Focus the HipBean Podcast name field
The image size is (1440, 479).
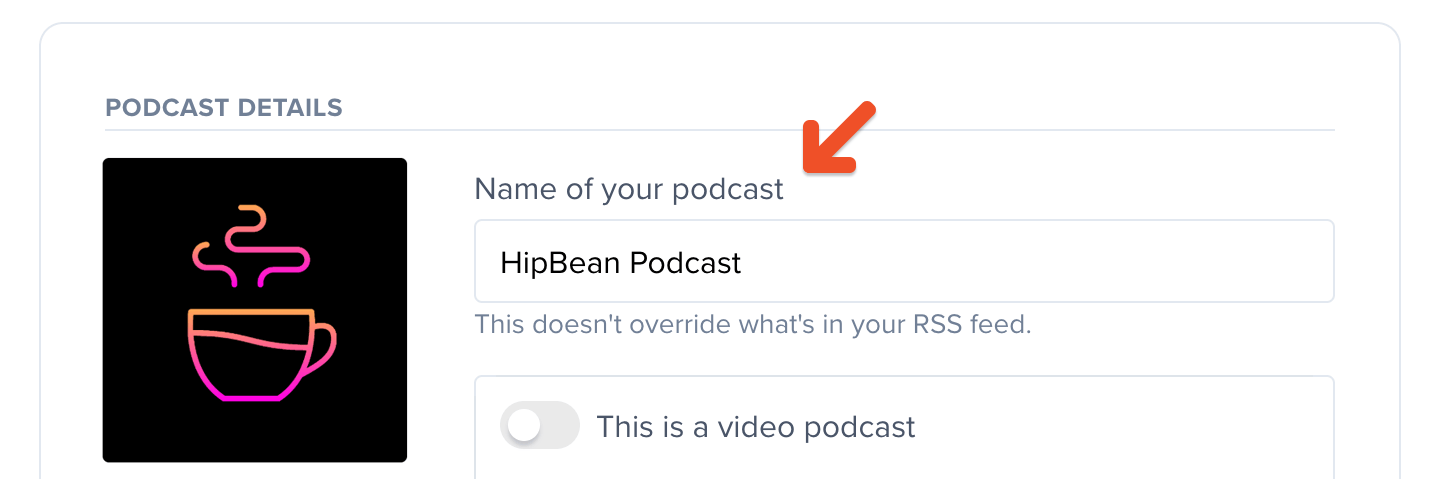point(904,261)
